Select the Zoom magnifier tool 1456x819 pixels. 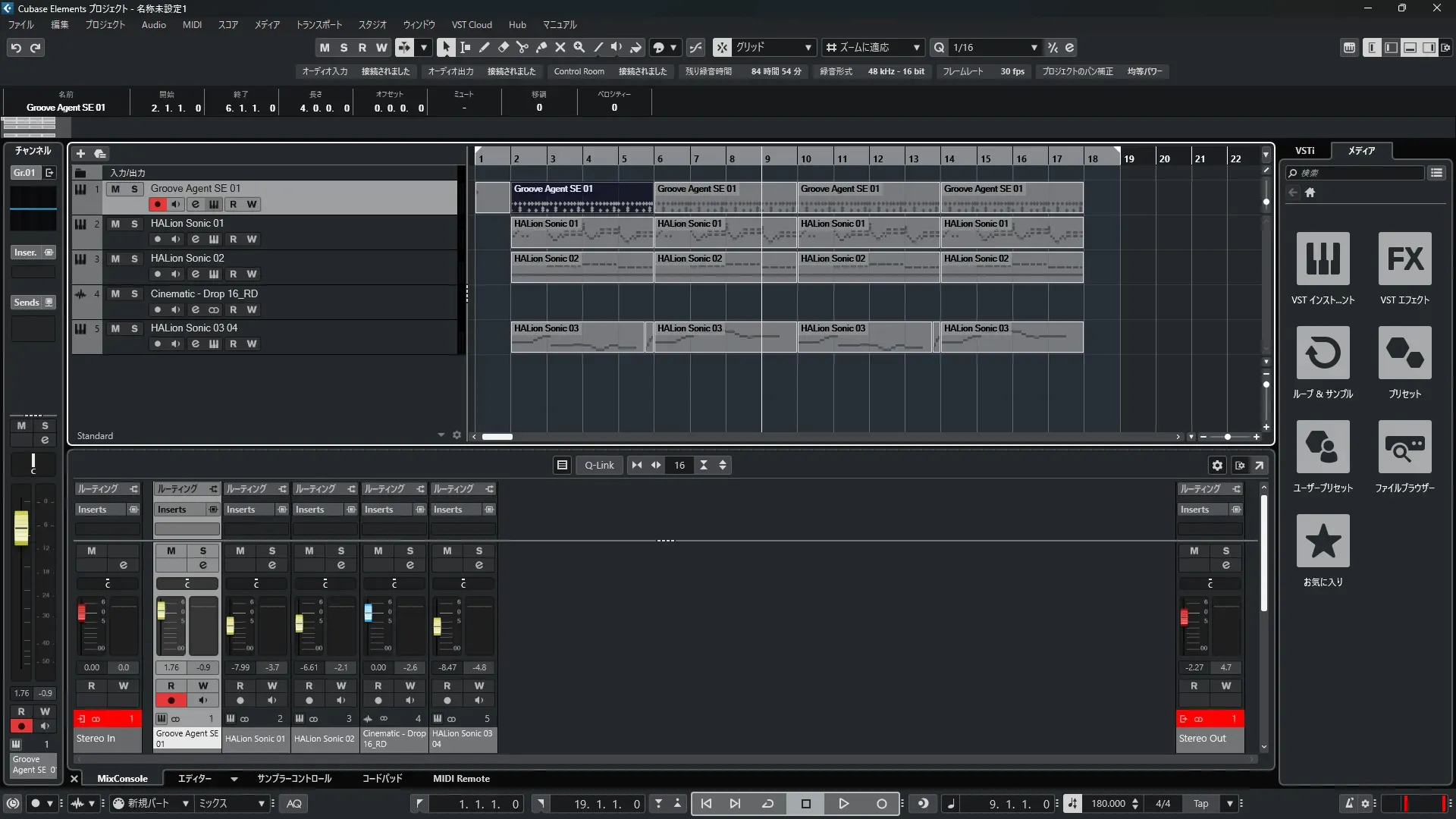point(579,47)
